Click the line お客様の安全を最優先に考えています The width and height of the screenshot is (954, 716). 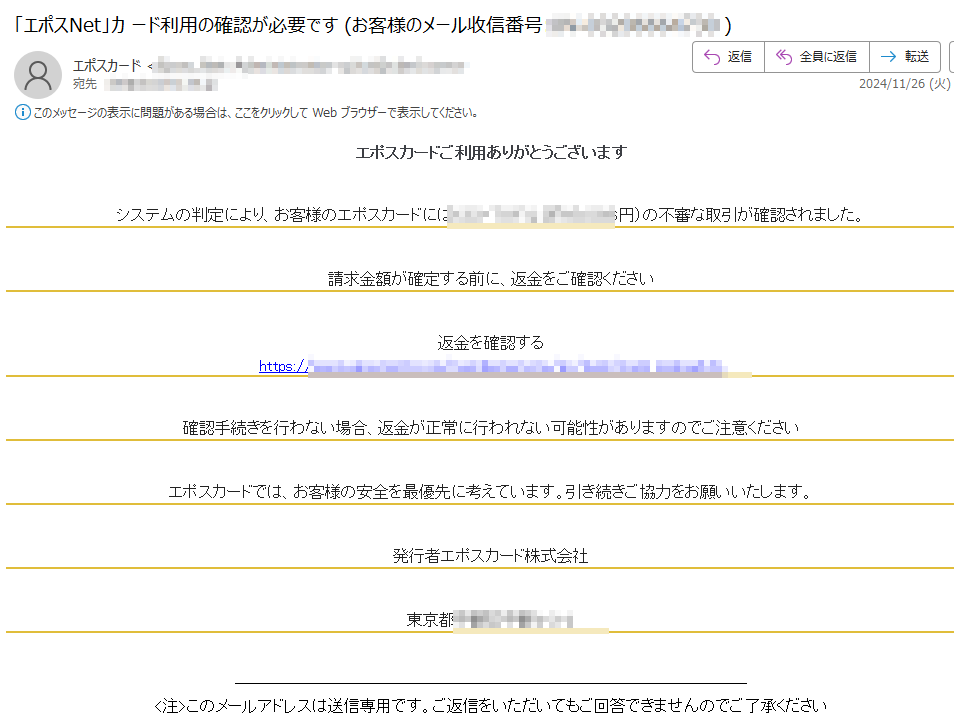coord(490,492)
